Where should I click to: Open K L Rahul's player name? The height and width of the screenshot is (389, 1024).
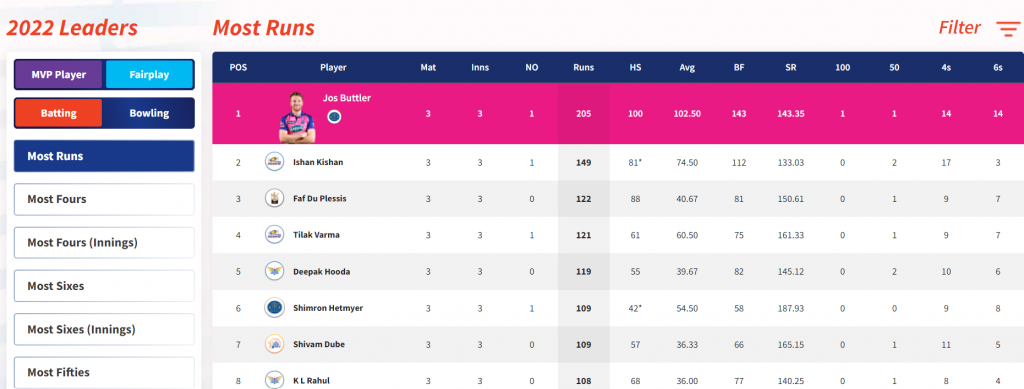tap(312, 381)
